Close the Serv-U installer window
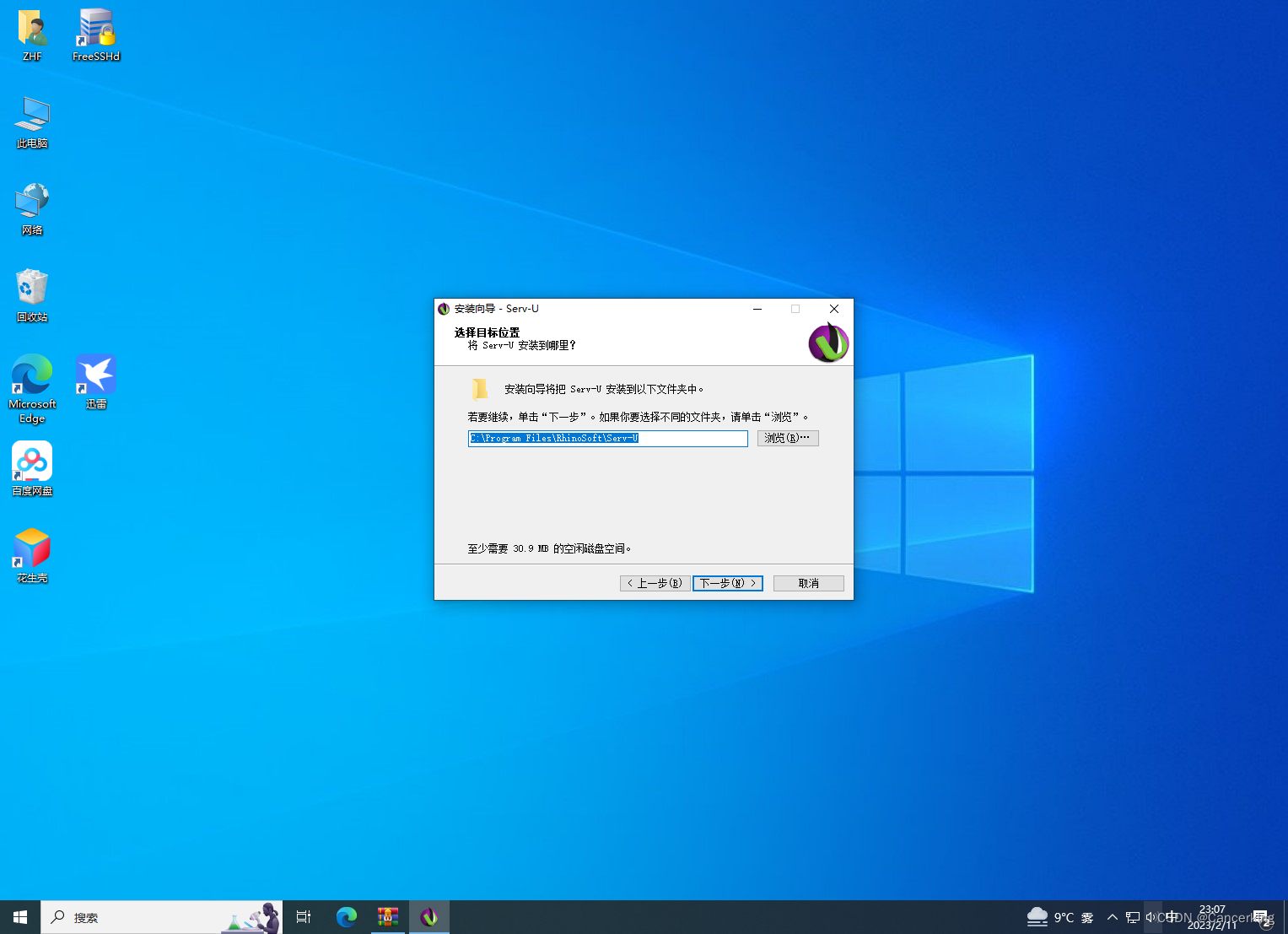Viewport: 1288px width, 934px height. tap(834, 309)
